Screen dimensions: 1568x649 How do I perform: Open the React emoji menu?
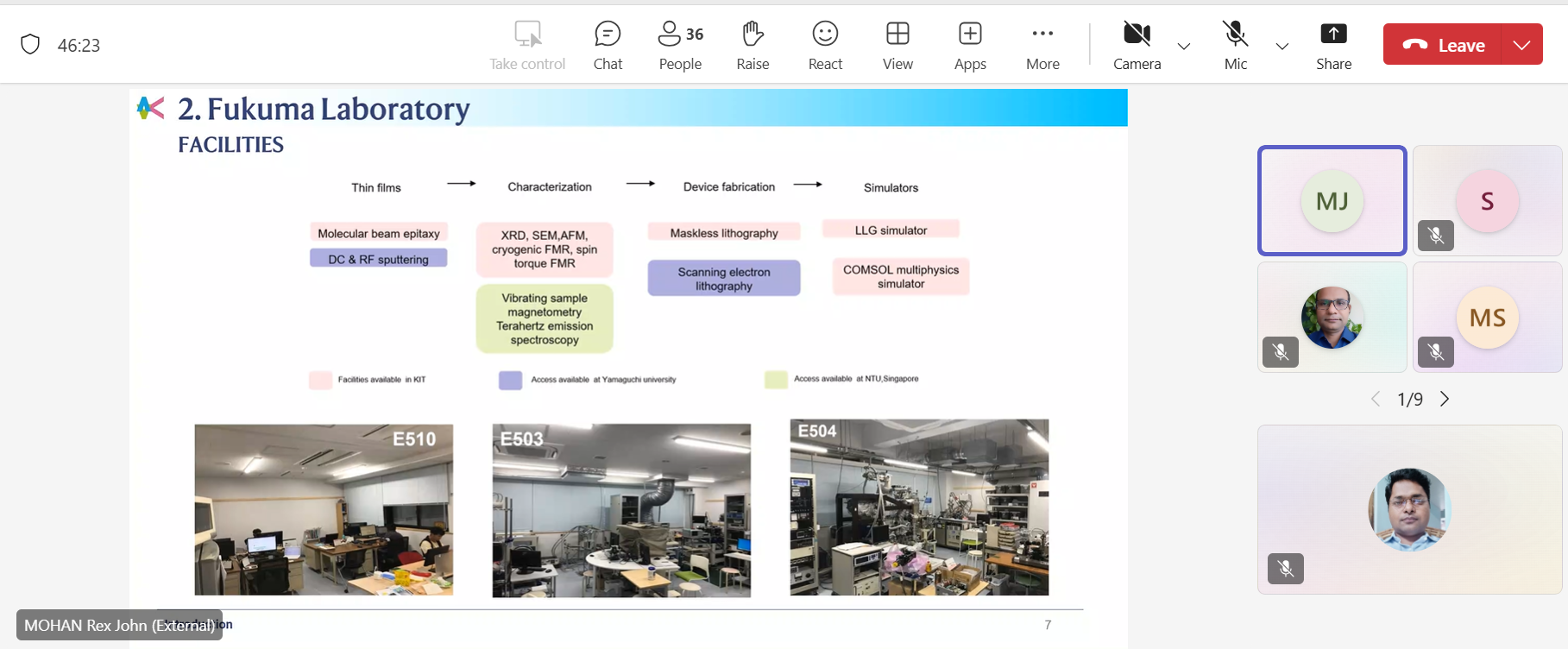[x=825, y=45]
